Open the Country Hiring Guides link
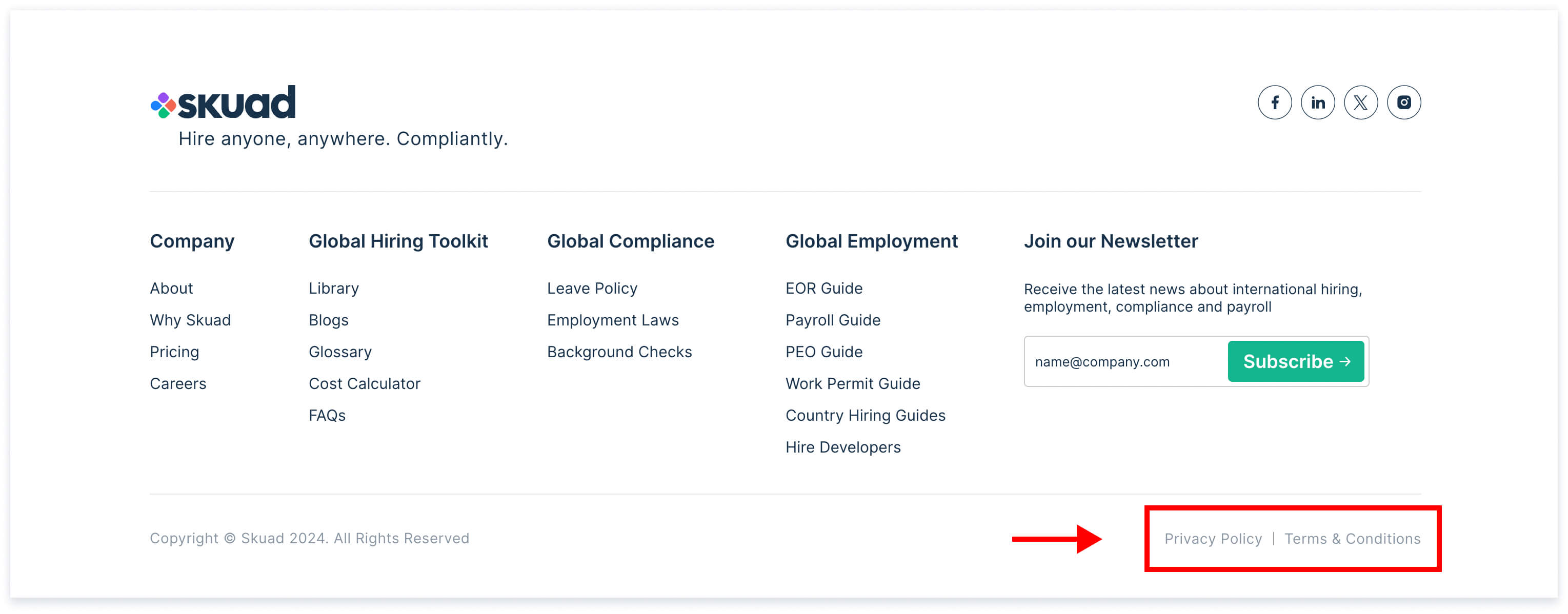The width and height of the screenshot is (1568, 614). pyautogui.click(x=865, y=415)
